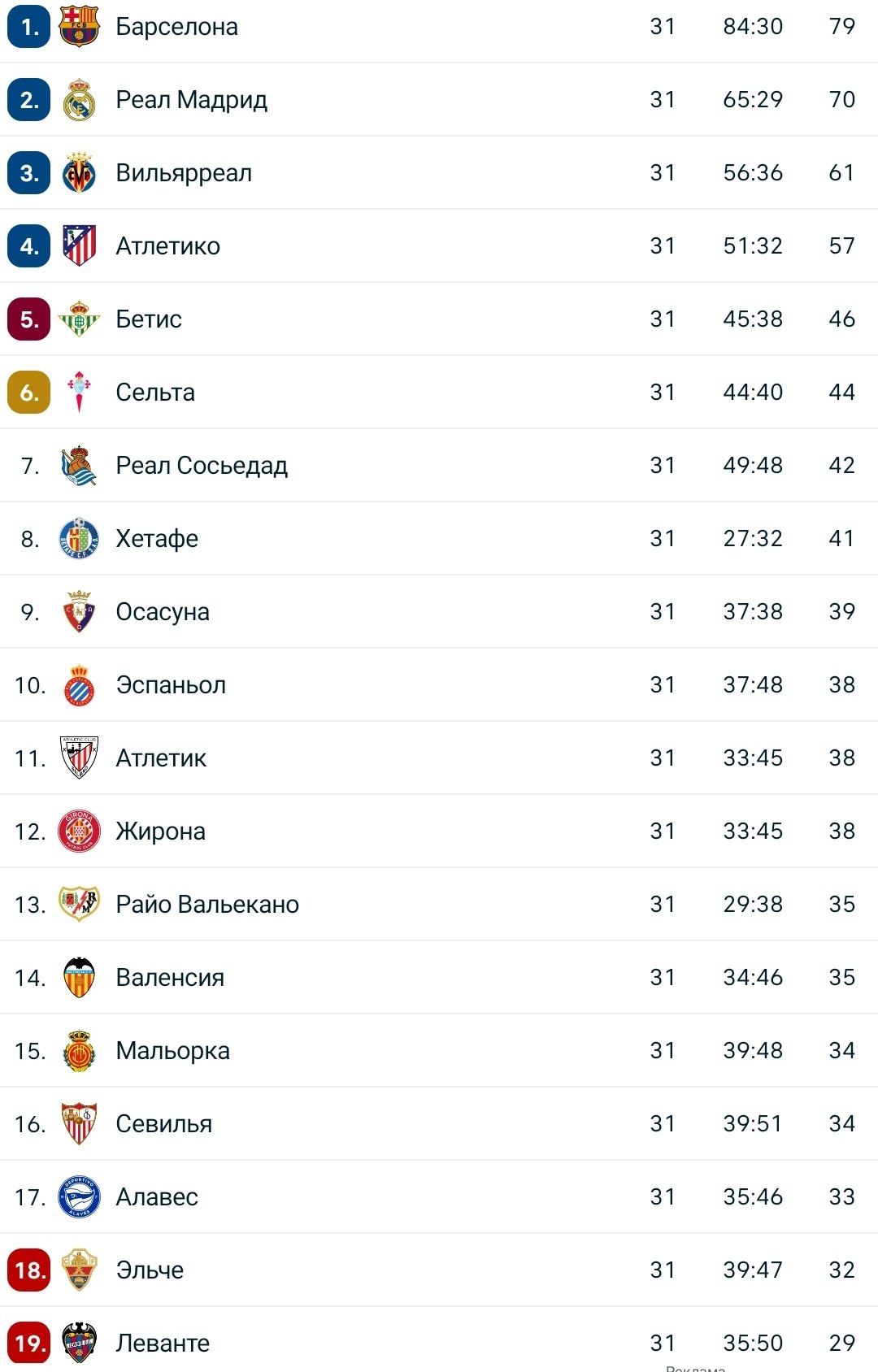The height and width of the screenshot is (1372, 878).
Task: Tap the Real Madrid club crest
Action: pos(79,99)
